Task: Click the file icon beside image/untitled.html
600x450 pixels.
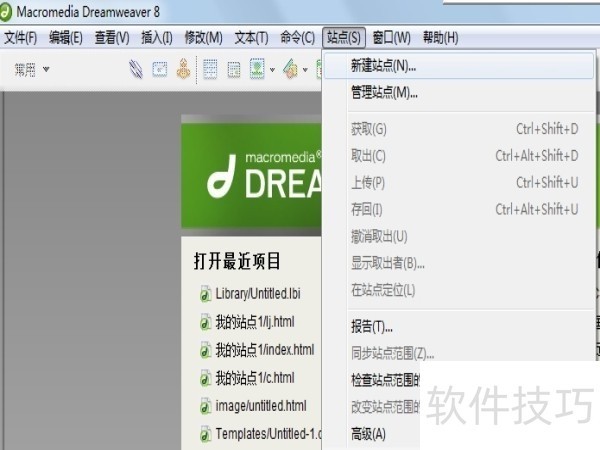Action: click(x=205, y=406)
